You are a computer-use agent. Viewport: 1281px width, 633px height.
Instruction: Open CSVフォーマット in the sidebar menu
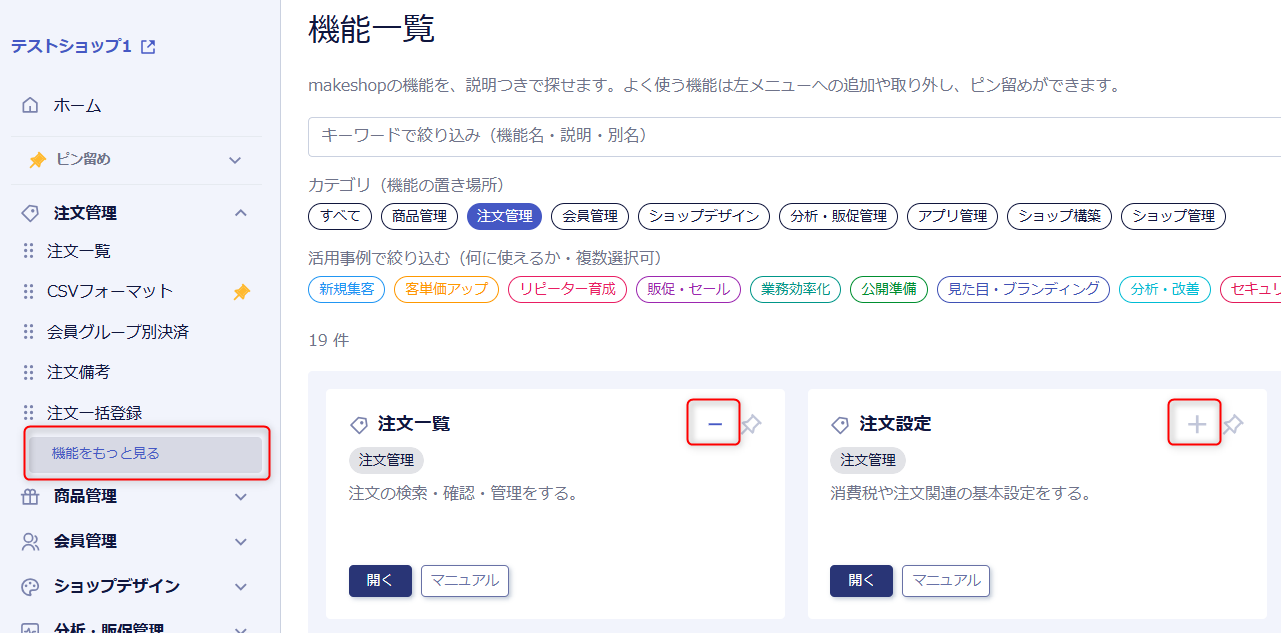(110, 291)
